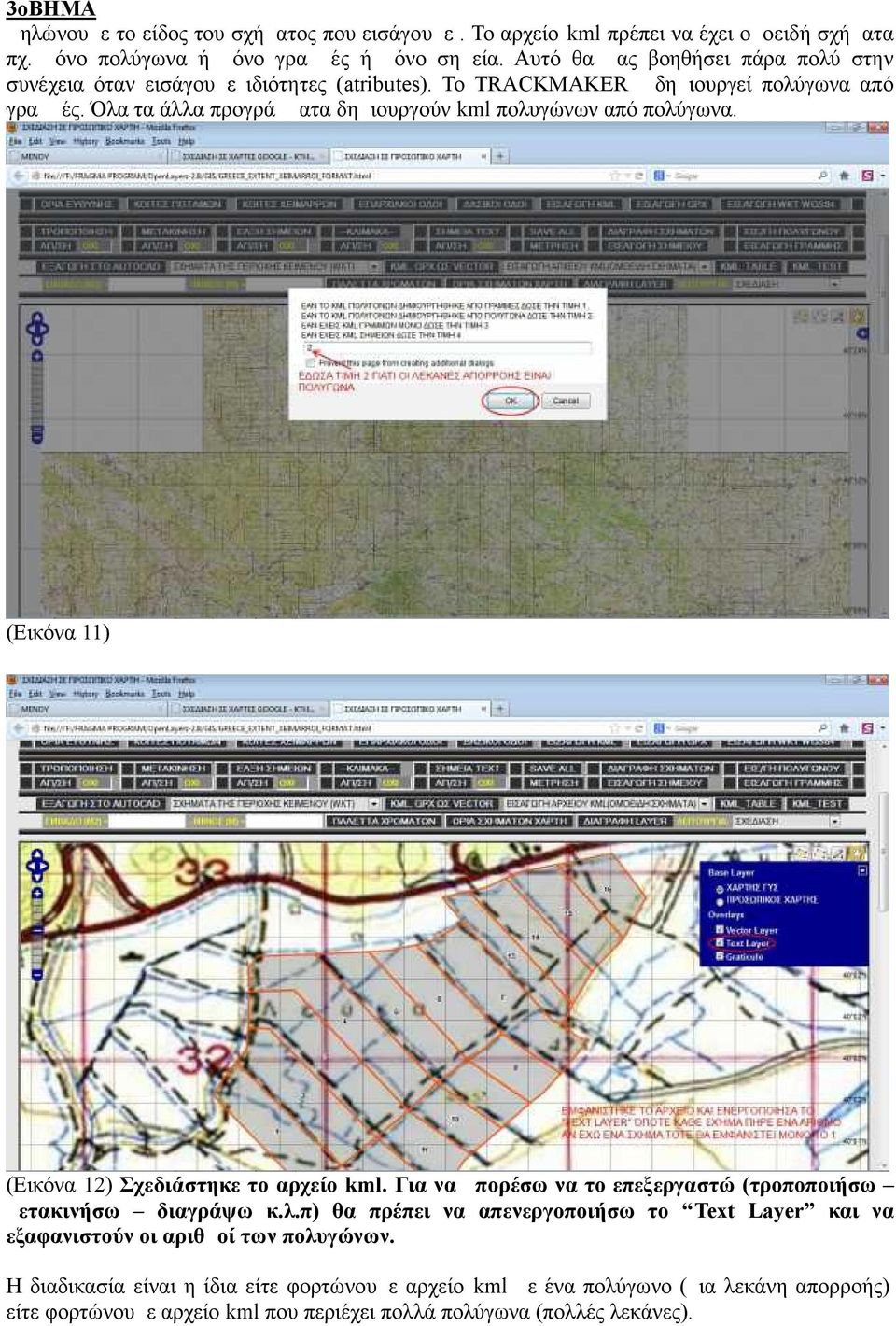Click Google search magnifier in lower window
Viewport: 896px width, 1326px height.
click(822, 728)
